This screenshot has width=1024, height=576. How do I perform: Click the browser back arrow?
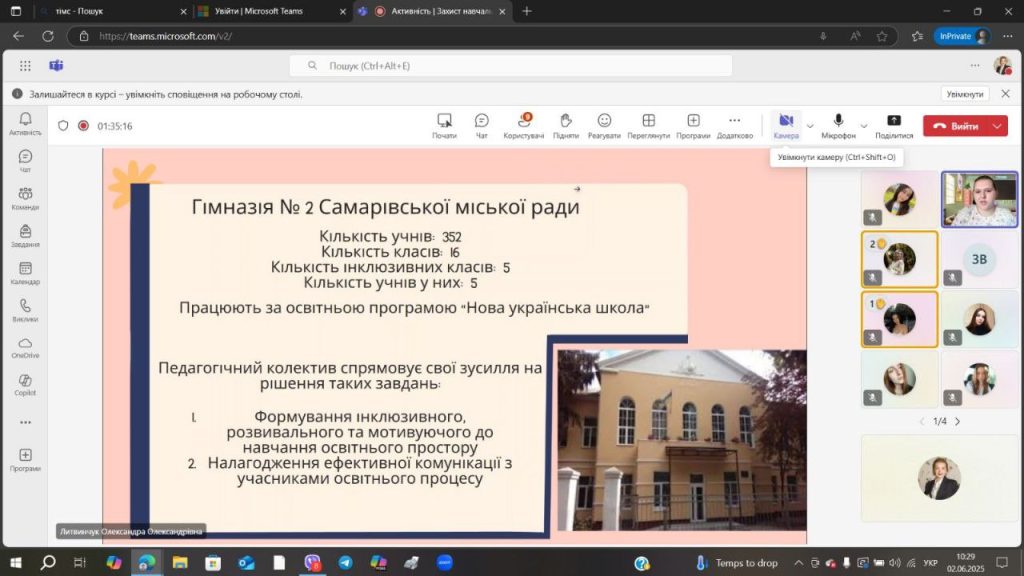(x=18, y=36)
